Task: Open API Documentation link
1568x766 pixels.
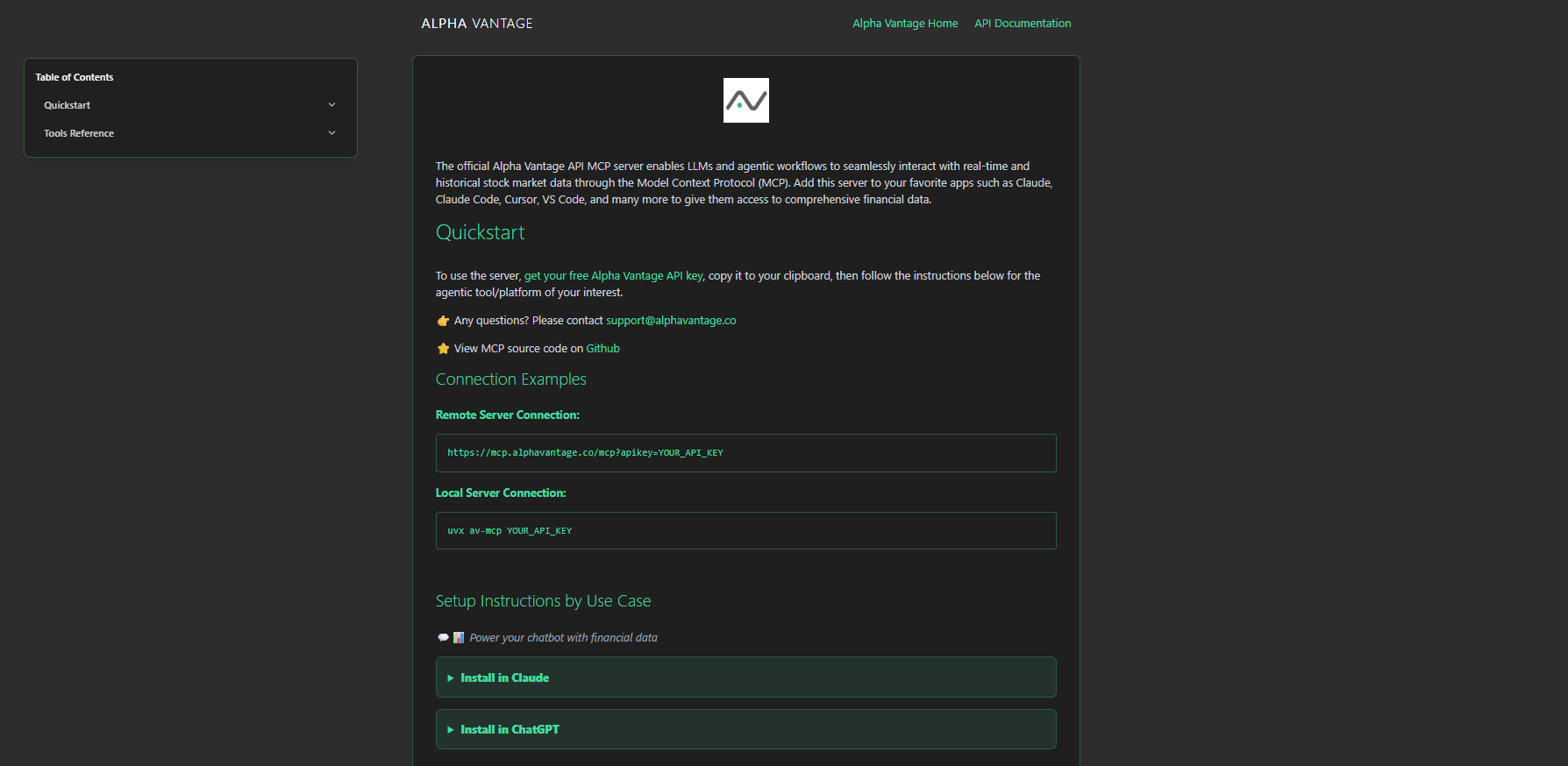Action: (1023, 24)
